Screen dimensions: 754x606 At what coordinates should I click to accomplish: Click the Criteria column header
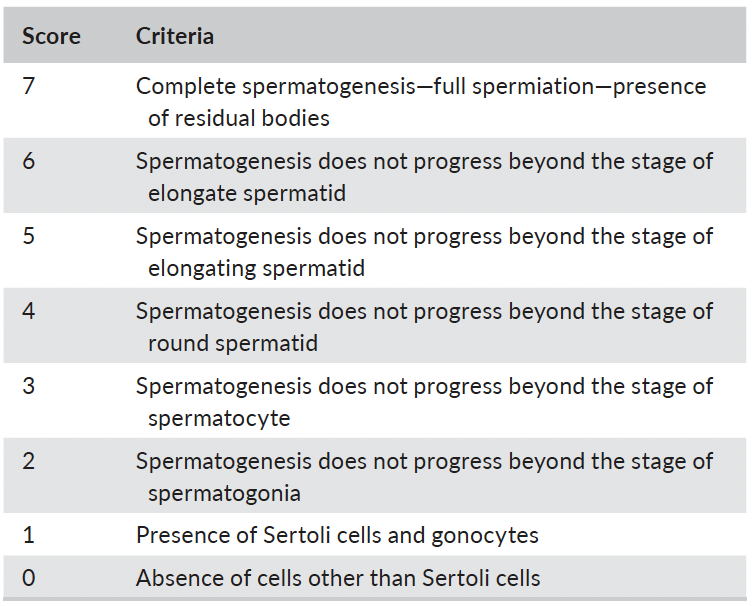pos(175,37)
